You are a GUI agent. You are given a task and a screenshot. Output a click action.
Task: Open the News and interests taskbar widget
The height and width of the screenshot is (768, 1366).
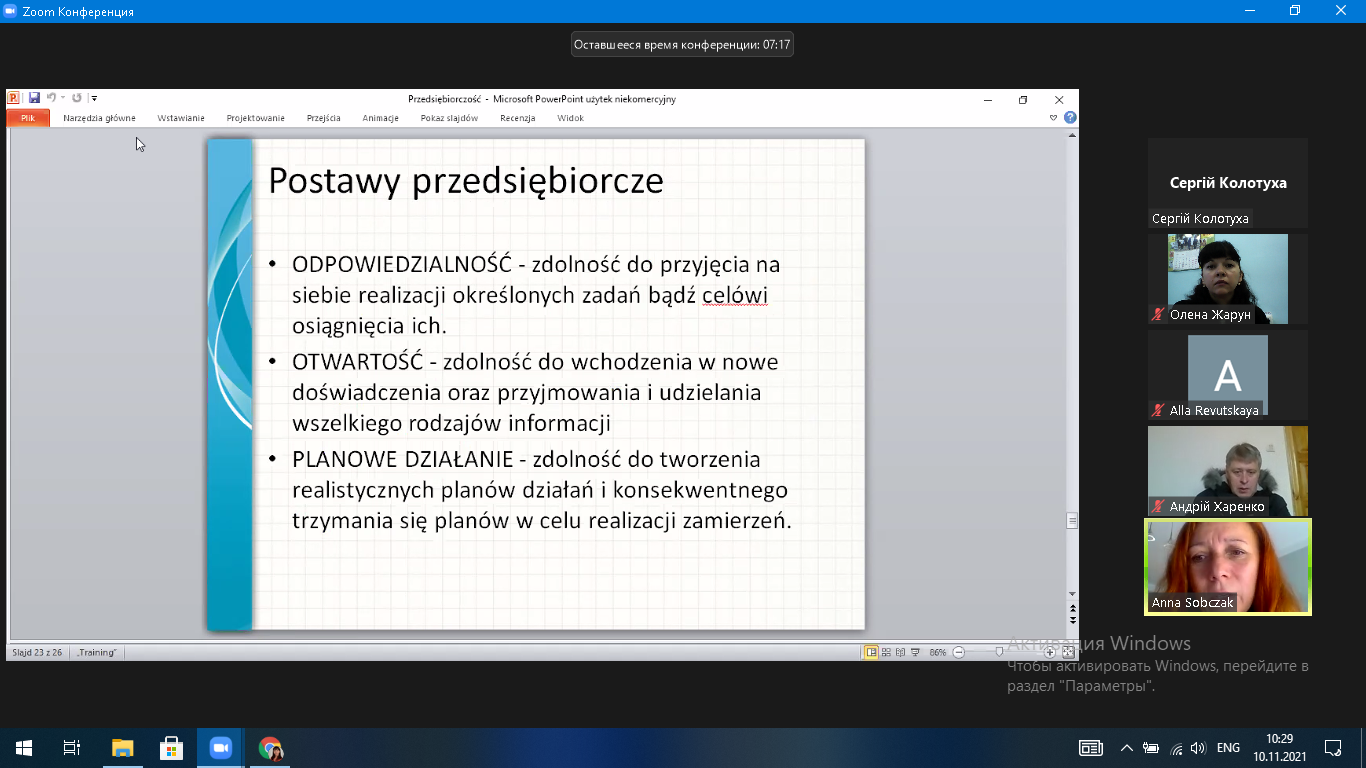pyautogui.click(x=1091, y=748)
